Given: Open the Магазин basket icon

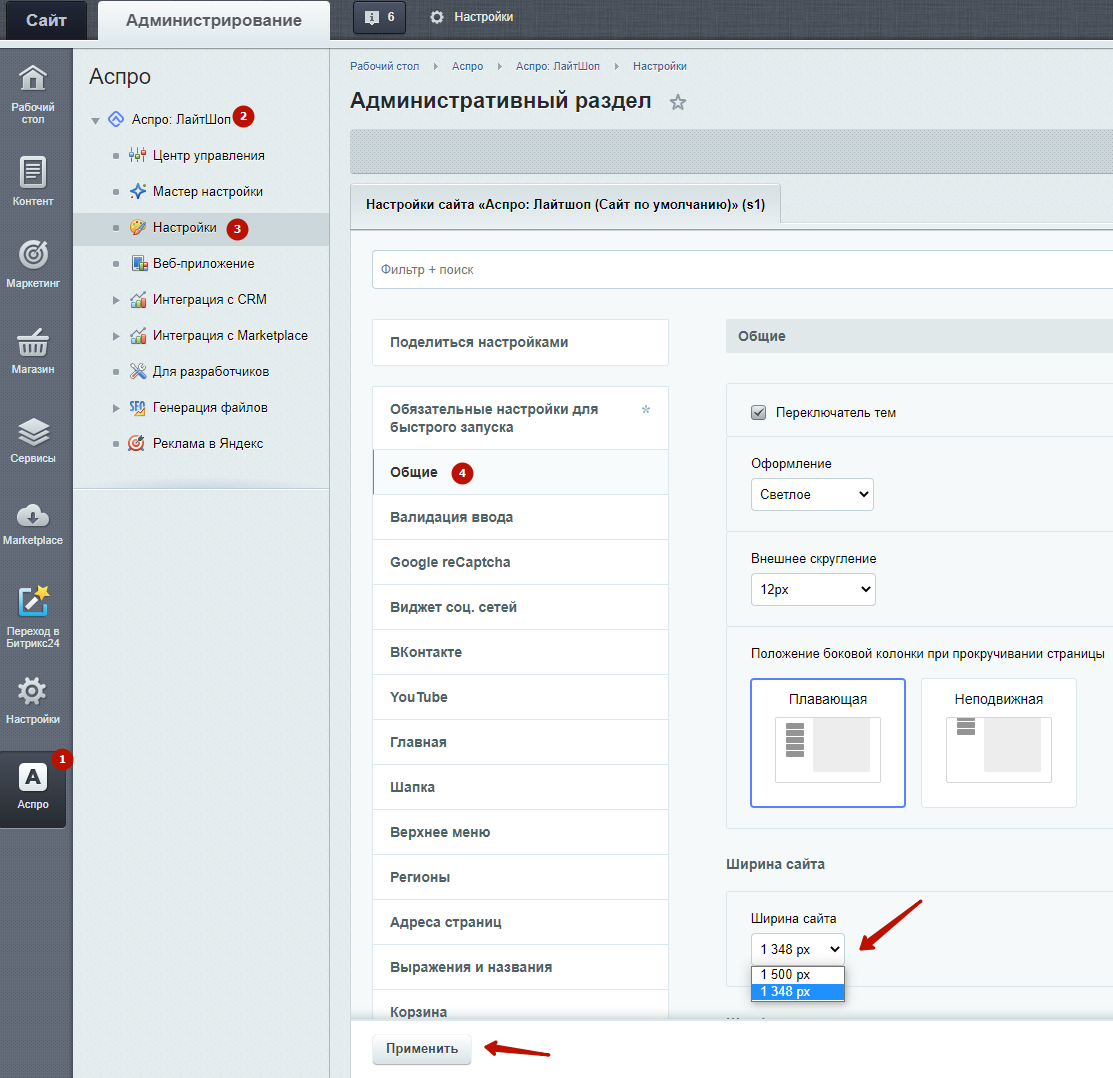Looking at the screenshot, I should tap(33, 342).
